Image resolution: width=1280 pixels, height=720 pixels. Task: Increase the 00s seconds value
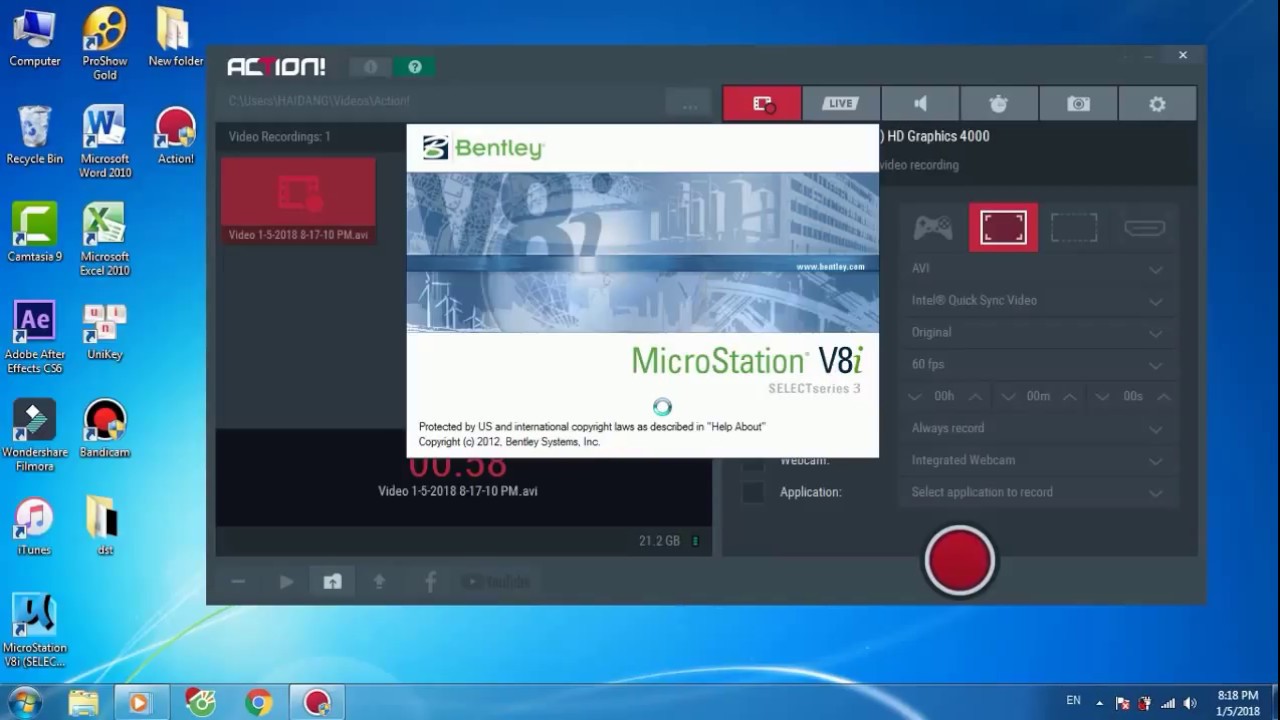coord(1163,397)
